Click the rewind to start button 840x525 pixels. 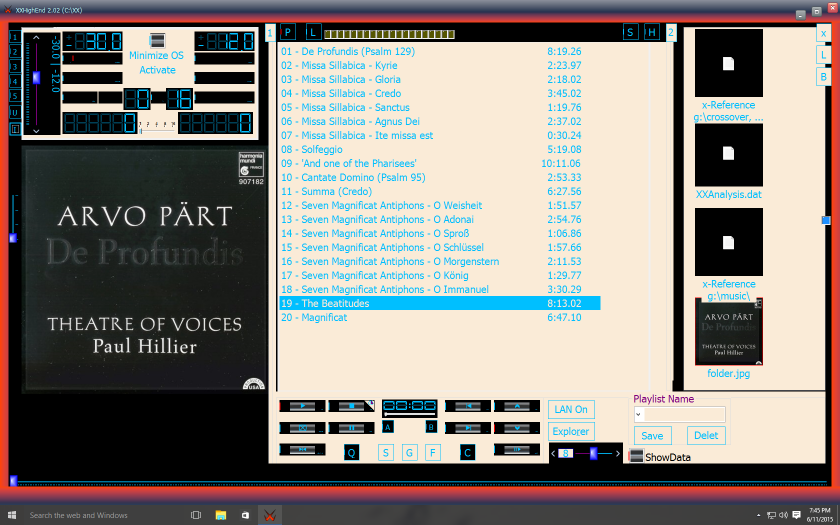tap(302, 449)
